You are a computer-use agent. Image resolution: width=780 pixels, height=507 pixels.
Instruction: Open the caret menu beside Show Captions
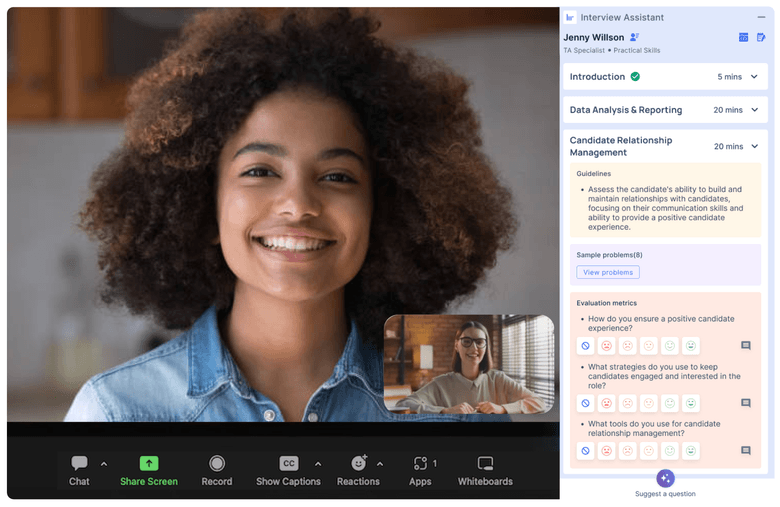(x=318, y=464)
